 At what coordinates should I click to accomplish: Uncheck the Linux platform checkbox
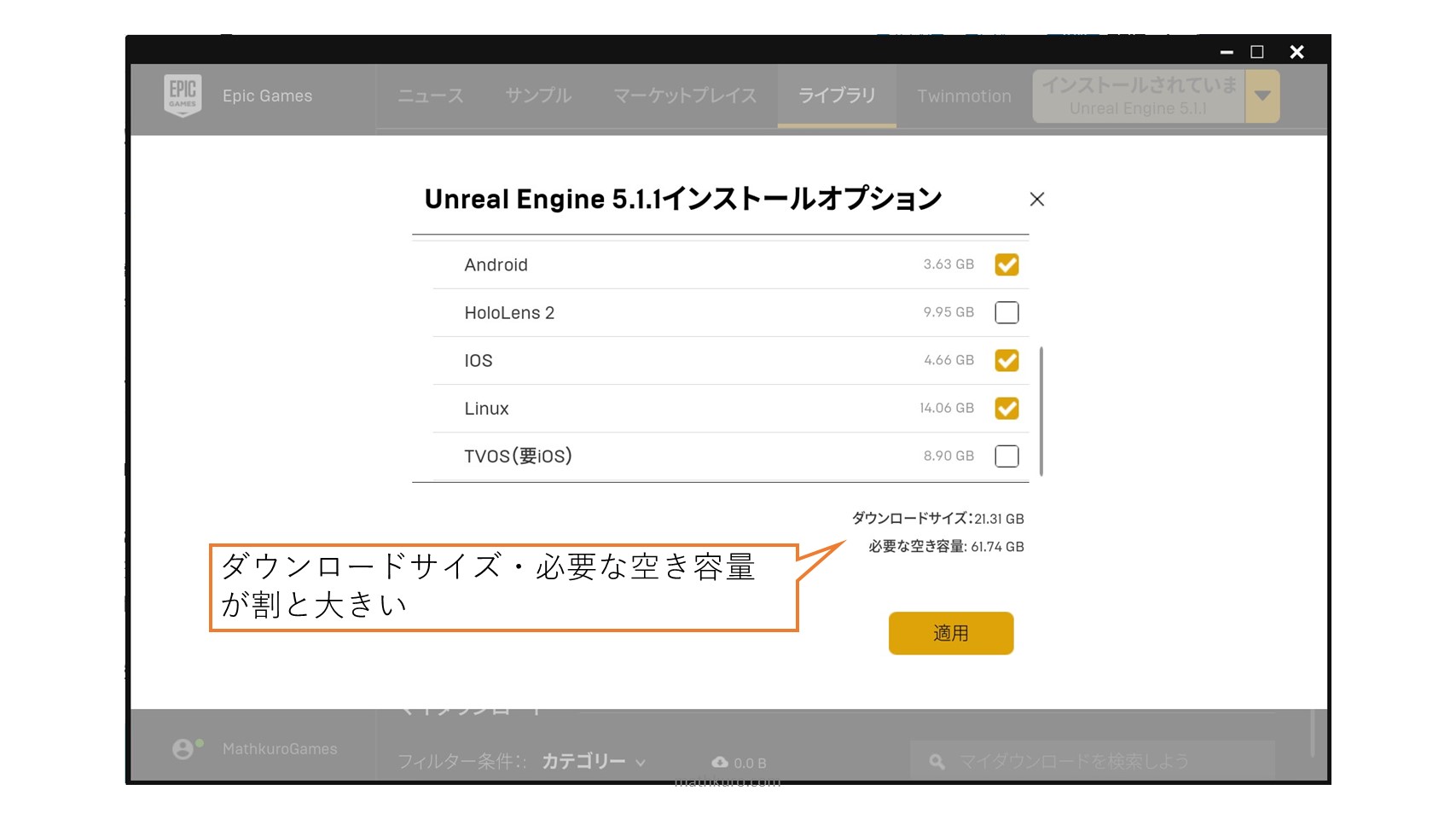pos(1006,408)
